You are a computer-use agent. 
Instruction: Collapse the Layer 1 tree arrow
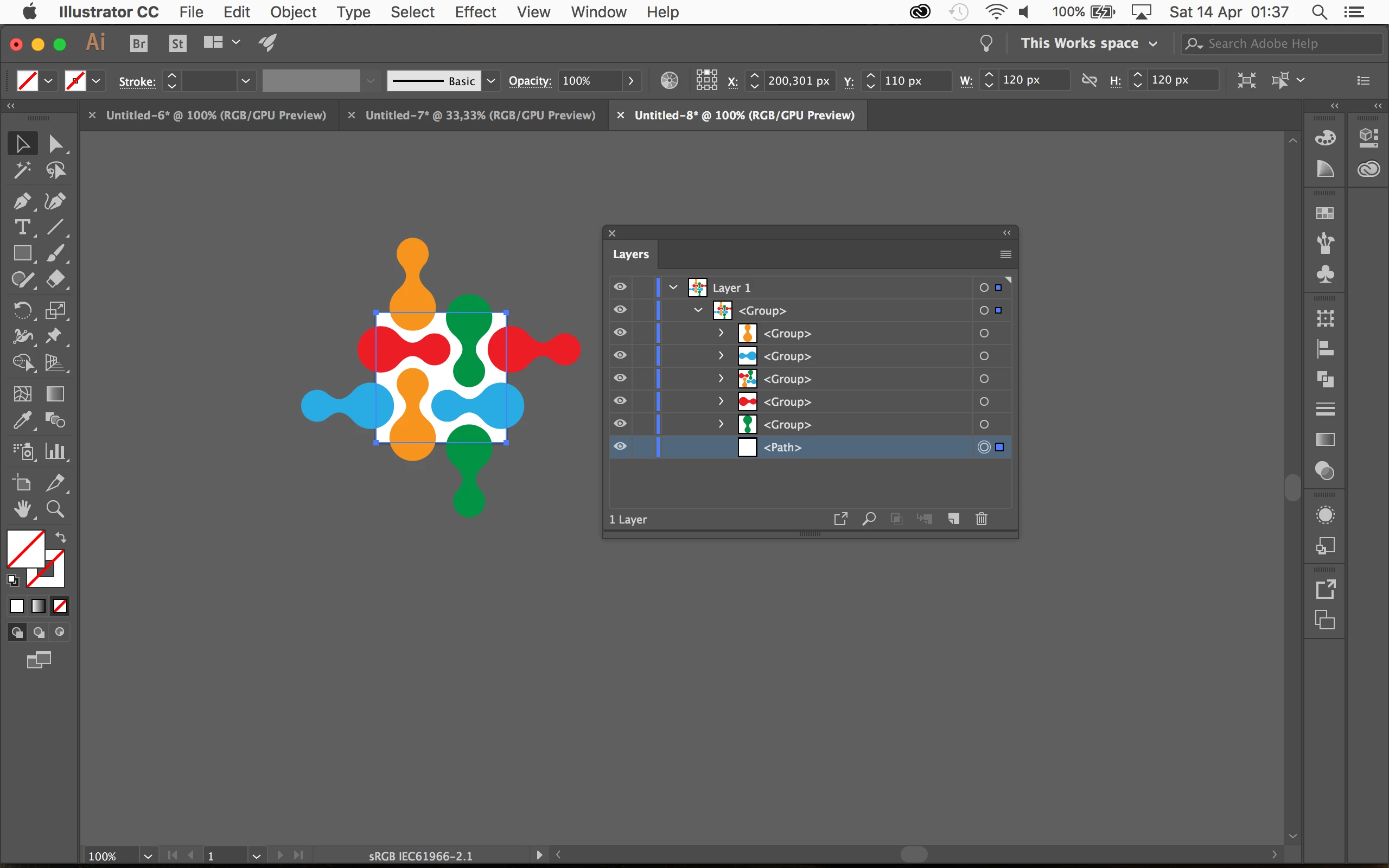coord(673,287)
